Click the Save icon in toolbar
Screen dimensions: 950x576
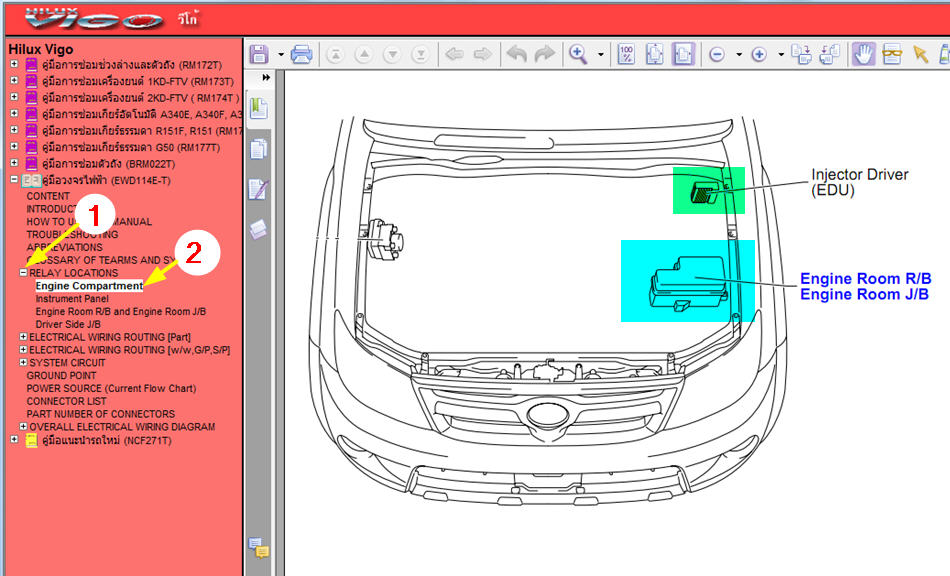click(x=259, y=55)
